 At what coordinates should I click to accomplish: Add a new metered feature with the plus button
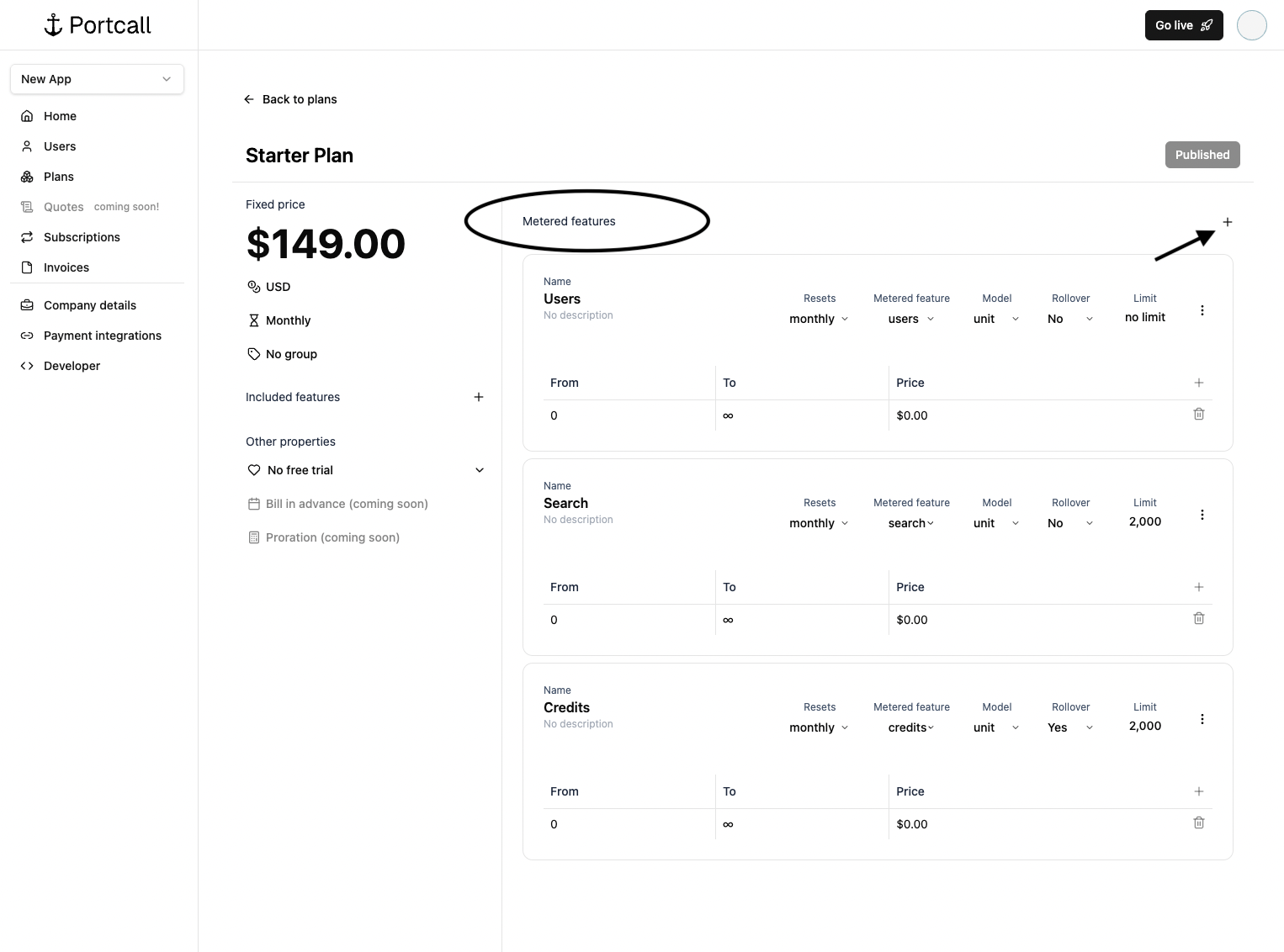tap(1227, 222)
